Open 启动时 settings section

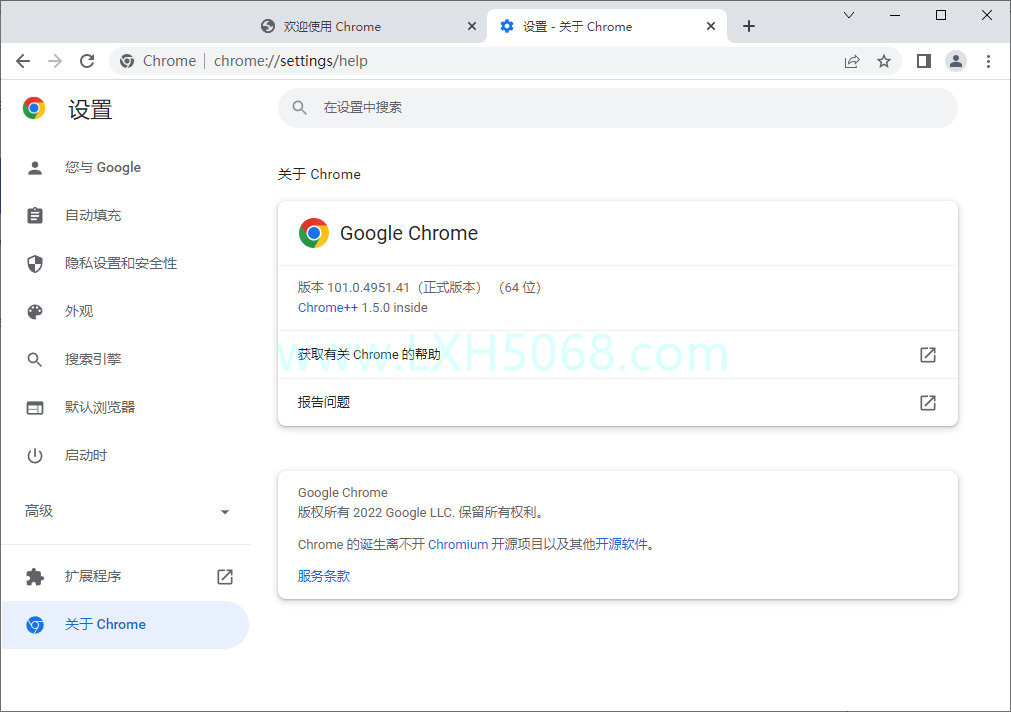[x=126, y=455]
